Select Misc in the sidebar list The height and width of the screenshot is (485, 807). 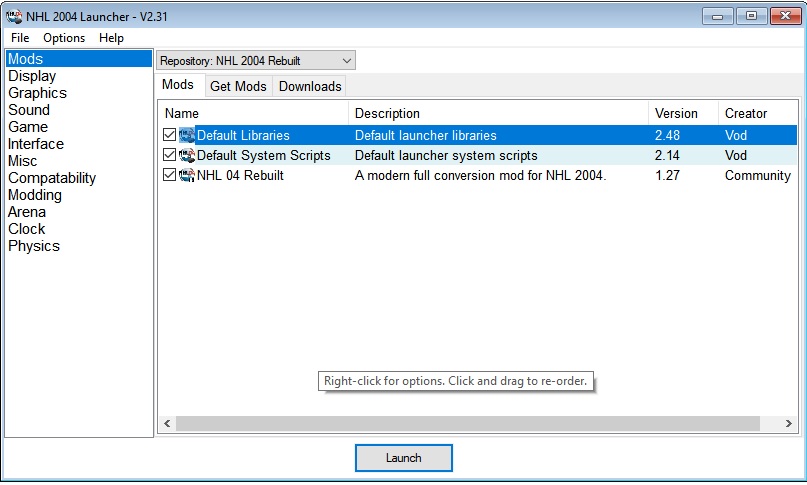coord(79,161)
